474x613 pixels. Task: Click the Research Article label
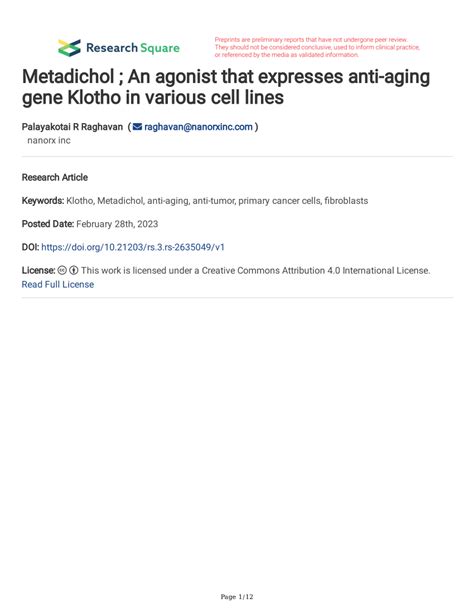tap(55, 177)
